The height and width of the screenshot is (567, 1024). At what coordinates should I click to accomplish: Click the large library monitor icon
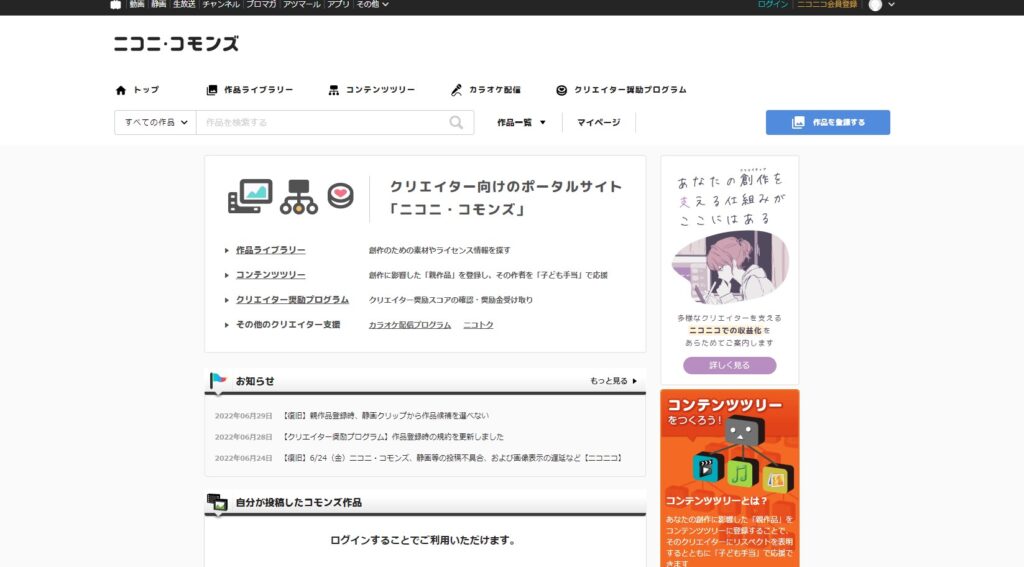pyautogui.click(x=251, y=196)
